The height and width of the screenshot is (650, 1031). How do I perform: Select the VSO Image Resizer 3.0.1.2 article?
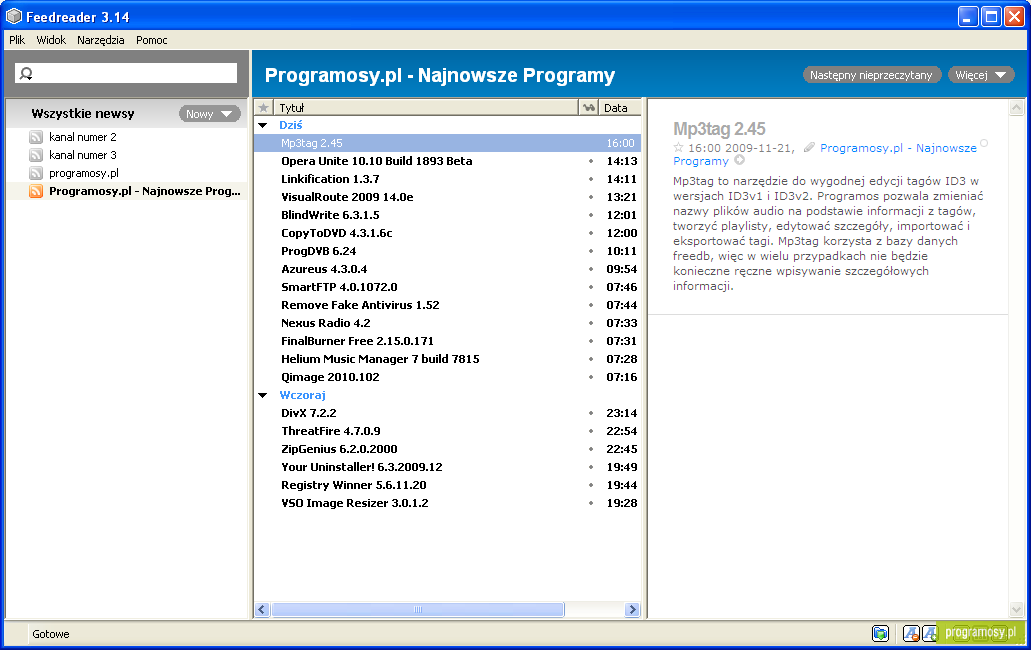(447, 503)
